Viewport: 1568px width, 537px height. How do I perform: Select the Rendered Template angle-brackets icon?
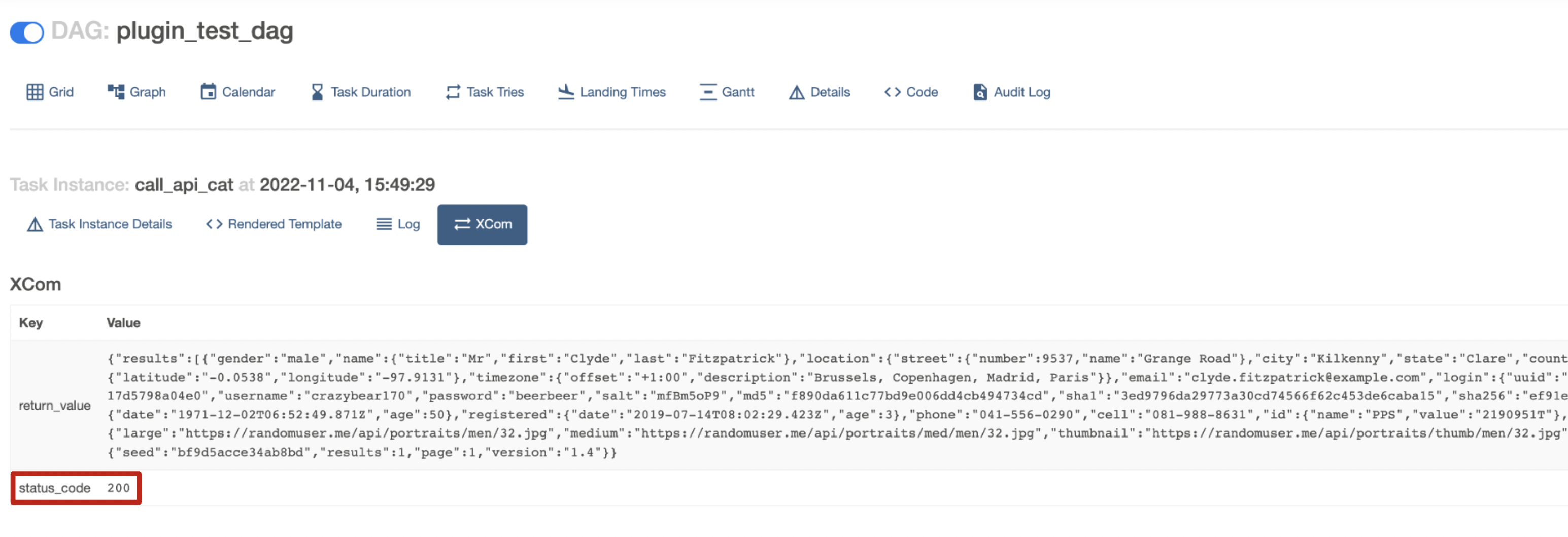(214, 224)
